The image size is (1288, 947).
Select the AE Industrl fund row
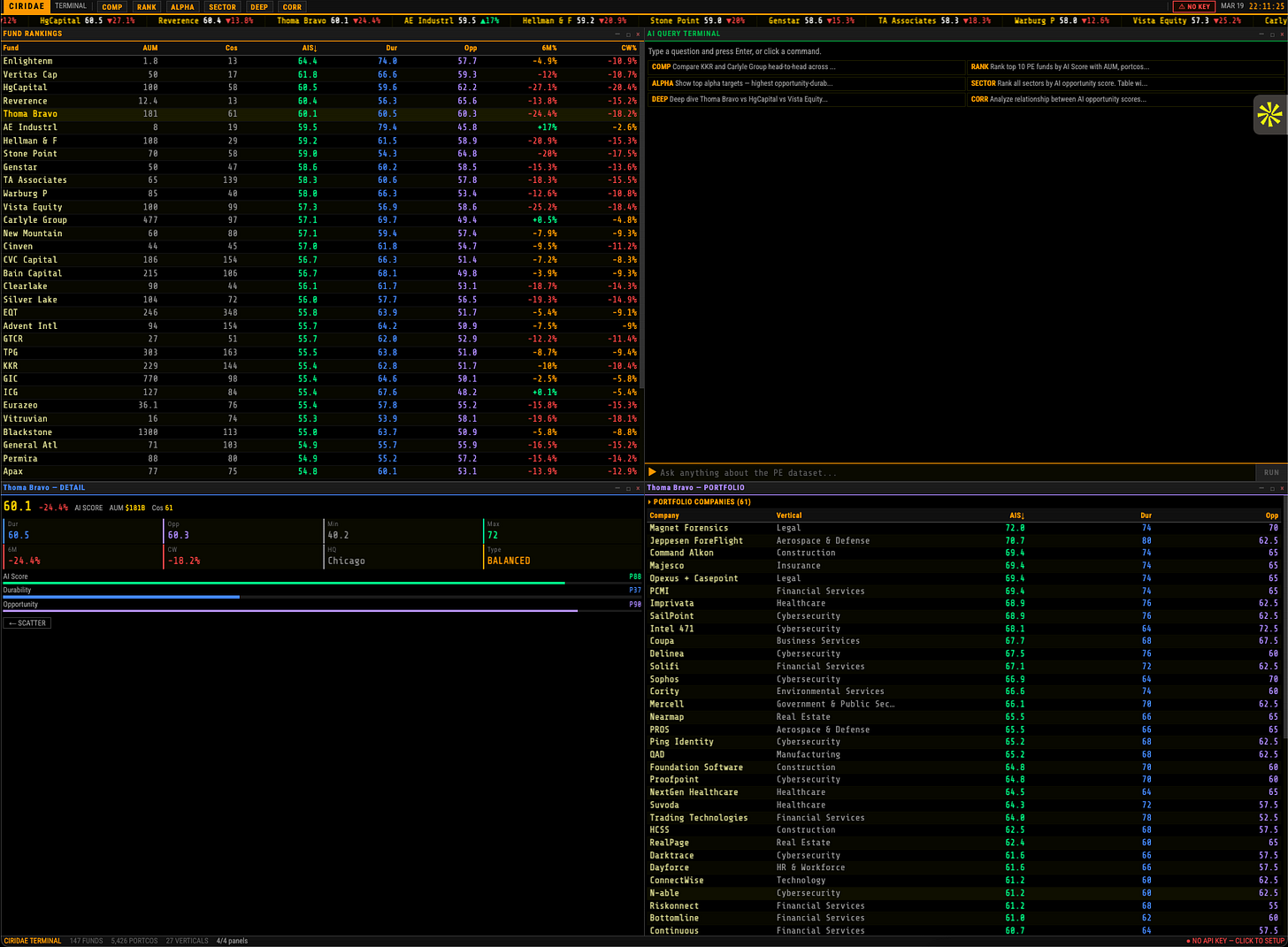click(320, 127)
